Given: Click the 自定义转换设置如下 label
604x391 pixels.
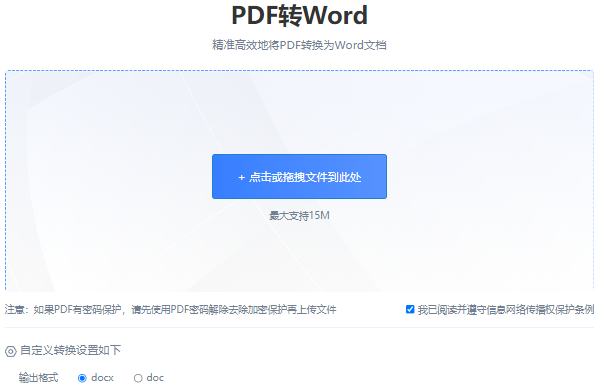Looking at the screenshot, I should click(x=70, y=350).
